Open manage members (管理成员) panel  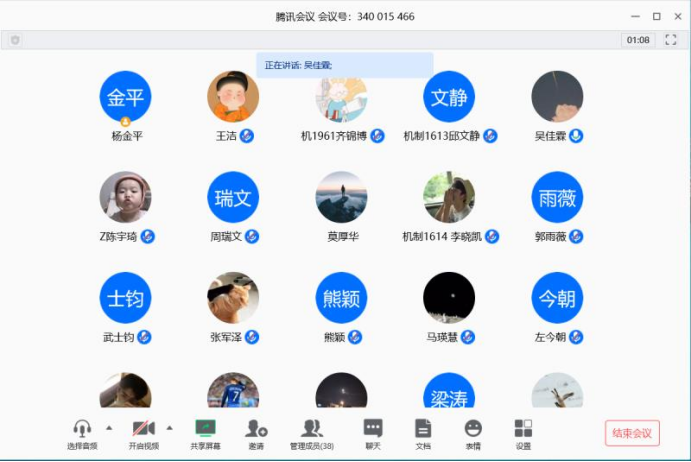tap(312, 428)
